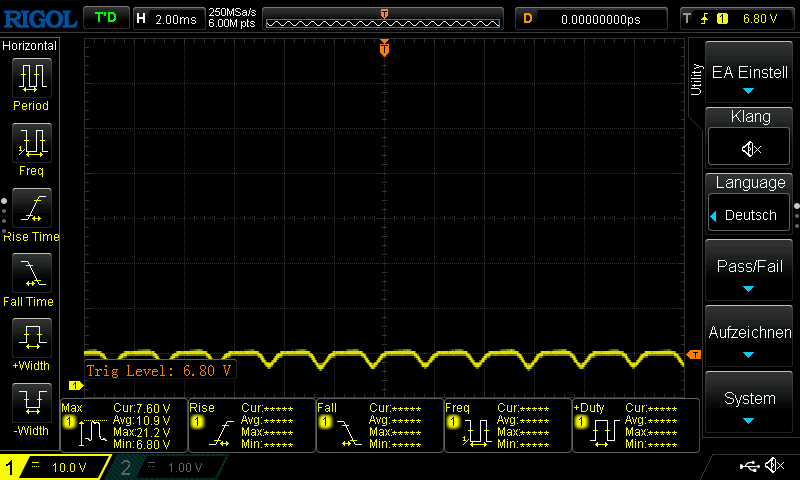Click the trigger level marker on right edge

tap(694, 355)
